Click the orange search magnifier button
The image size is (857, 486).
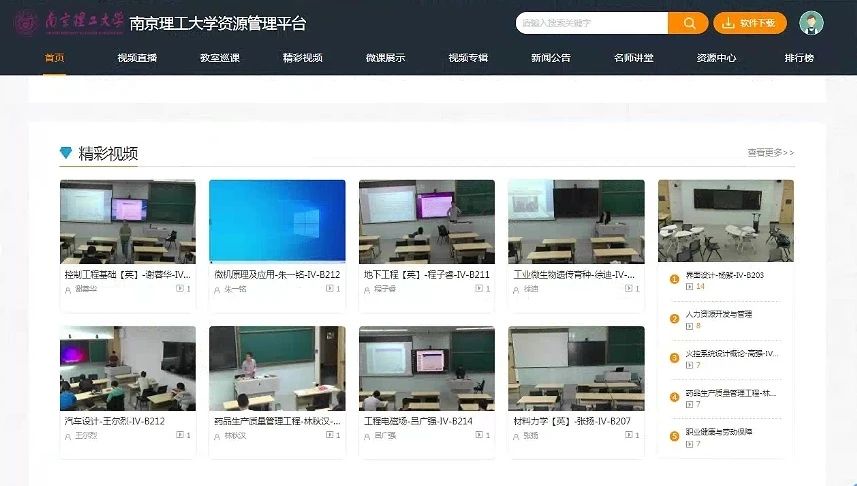point(688,23)
